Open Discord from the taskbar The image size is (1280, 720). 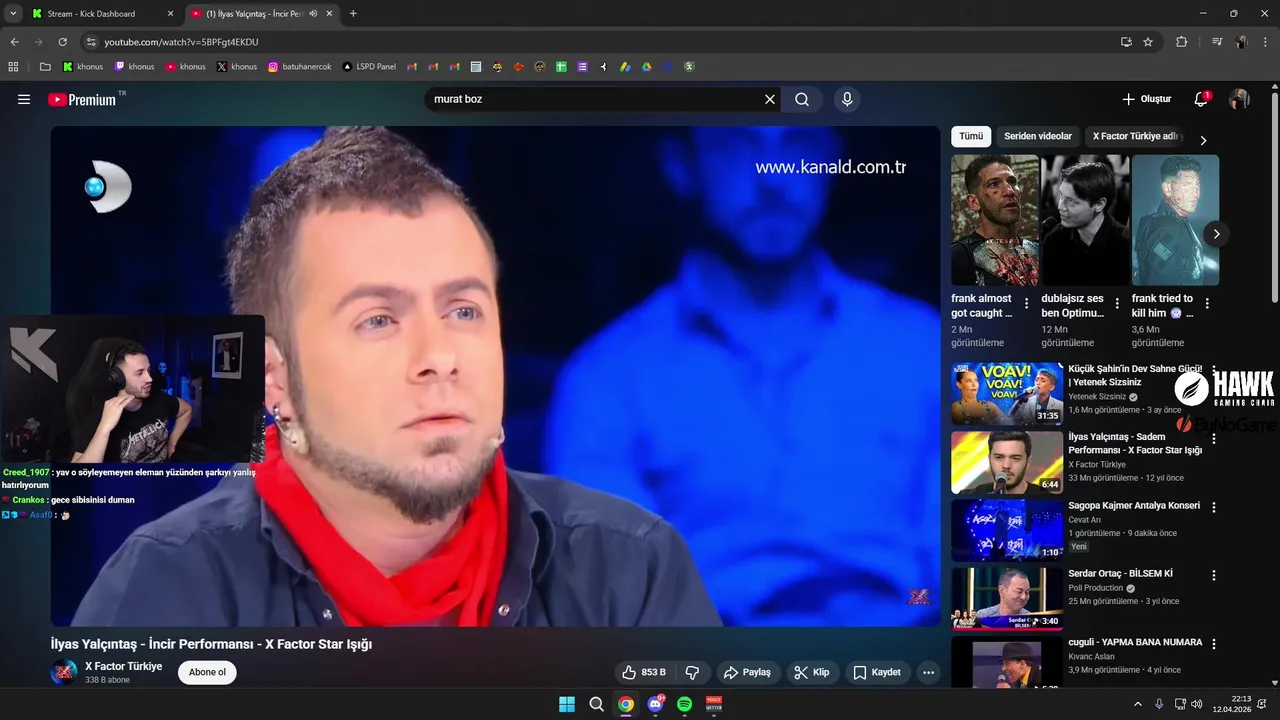pyautogui.click(x=655, y=704)
